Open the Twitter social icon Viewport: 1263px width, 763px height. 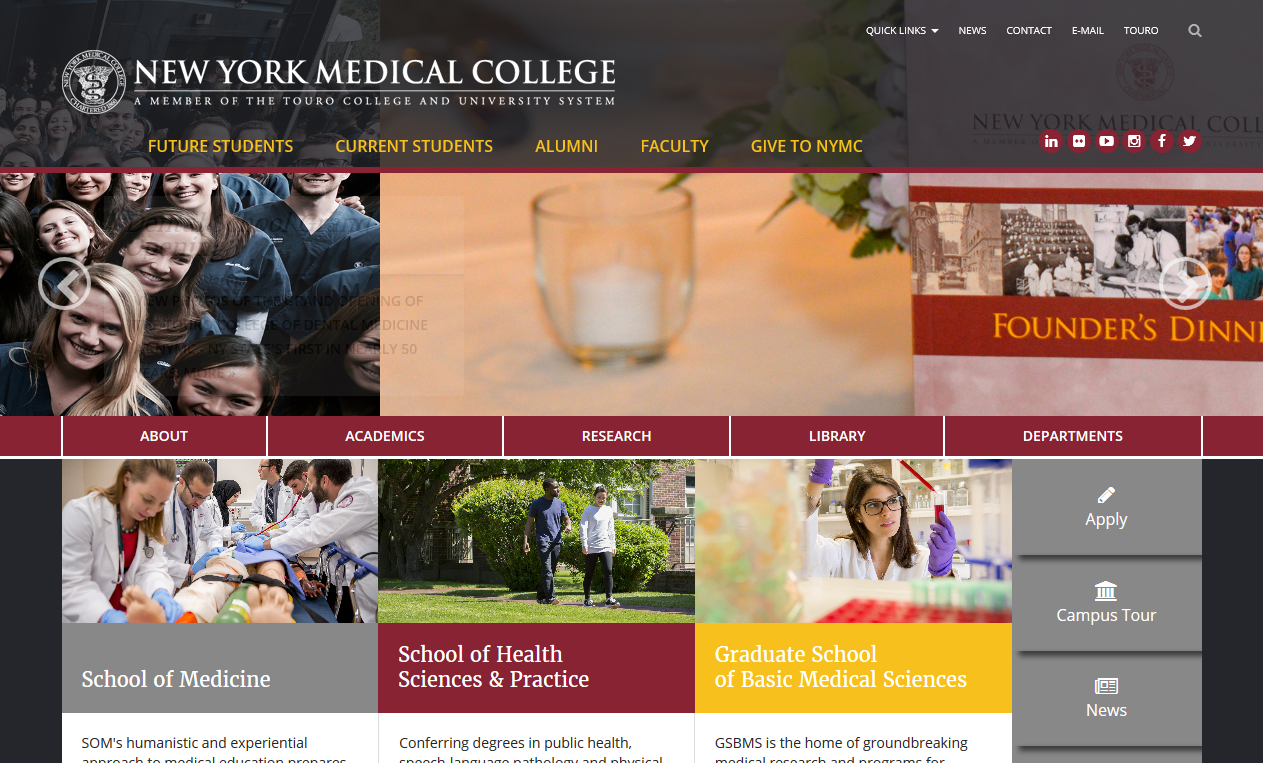1189,141
